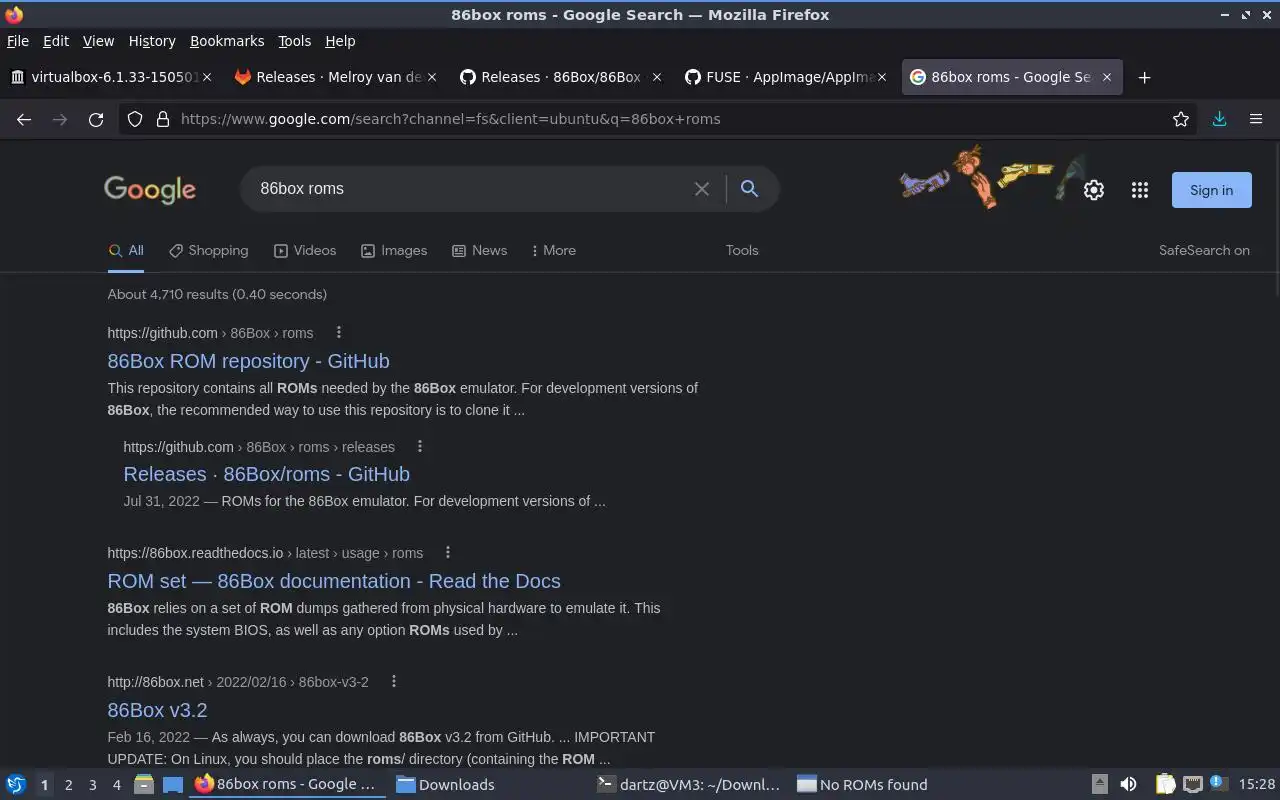Open the Google apps grid
The width and height of the screenshot is (1280, 800).
coord(1139,190)
